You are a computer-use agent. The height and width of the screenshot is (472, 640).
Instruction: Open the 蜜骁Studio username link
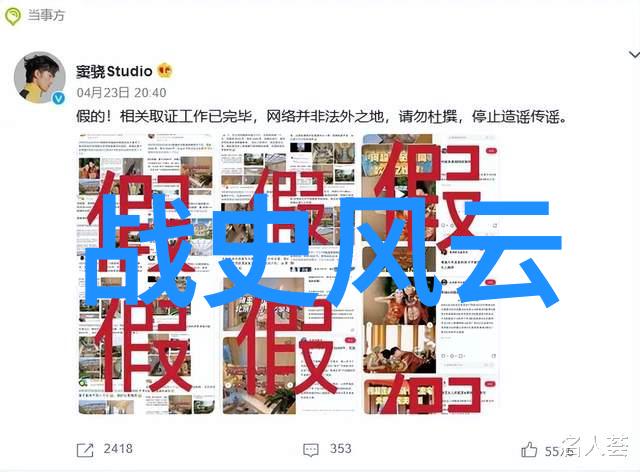(114, 71)
